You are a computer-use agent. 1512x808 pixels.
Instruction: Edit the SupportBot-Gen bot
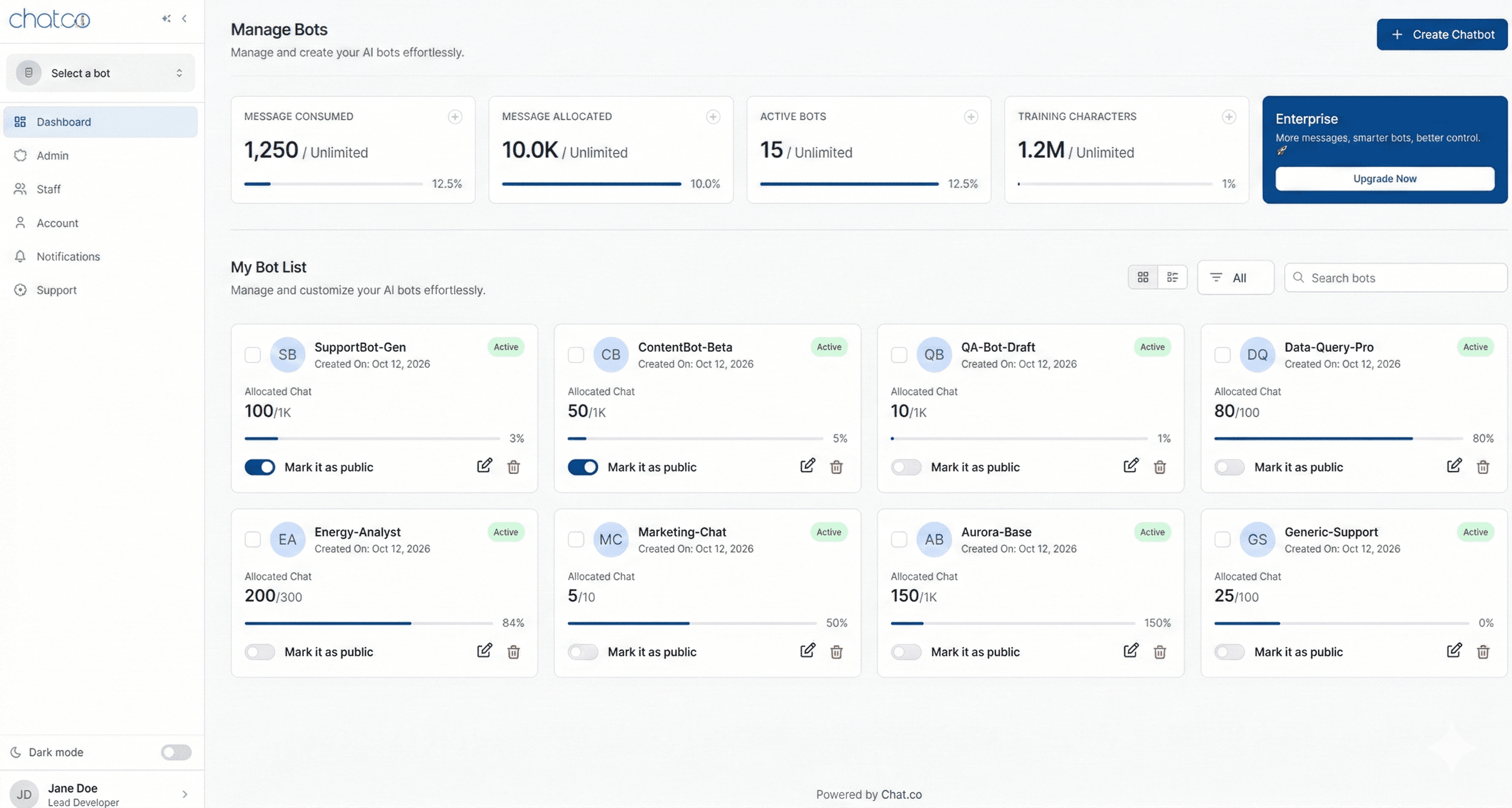coord(485,466)
